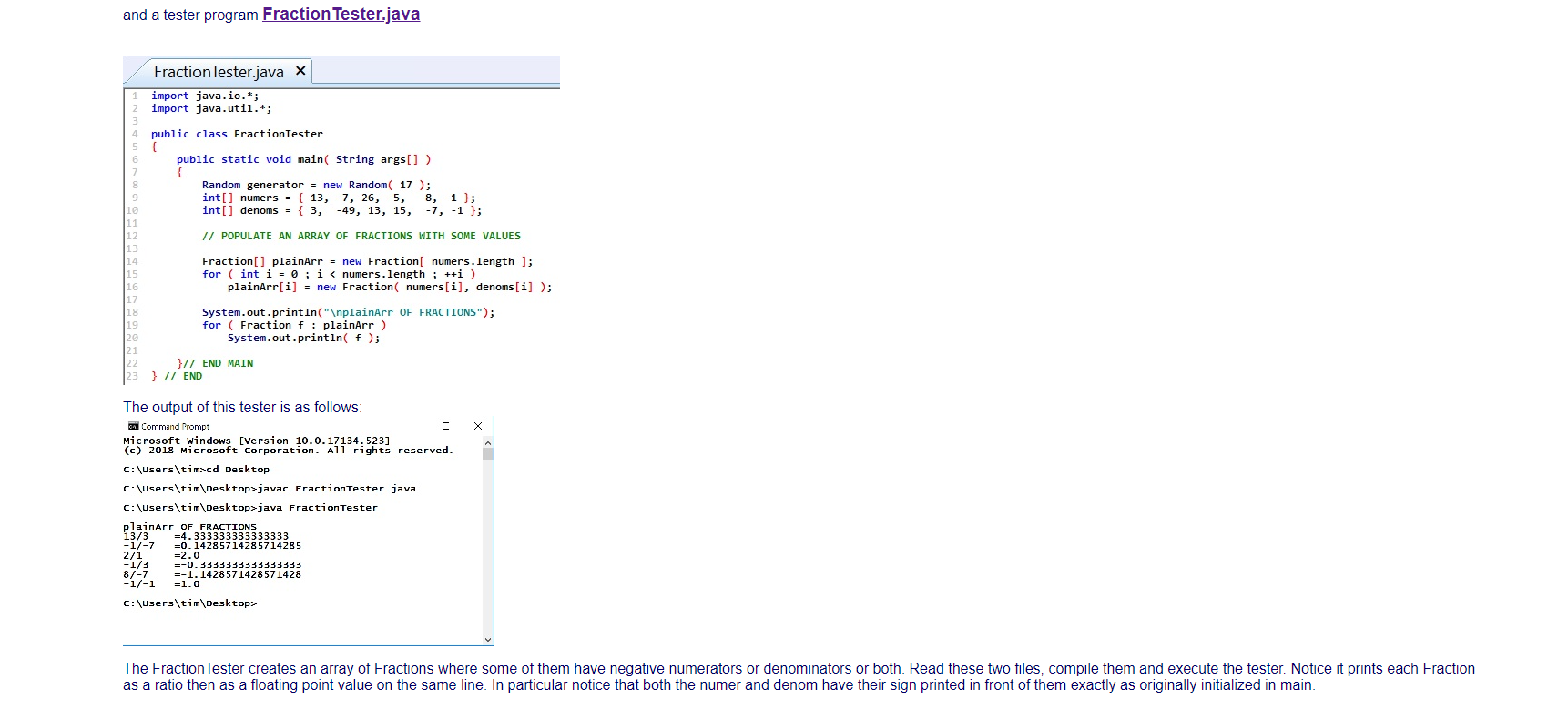
Task: Click the '-1/-7' output row
Action: click(212, 546)
